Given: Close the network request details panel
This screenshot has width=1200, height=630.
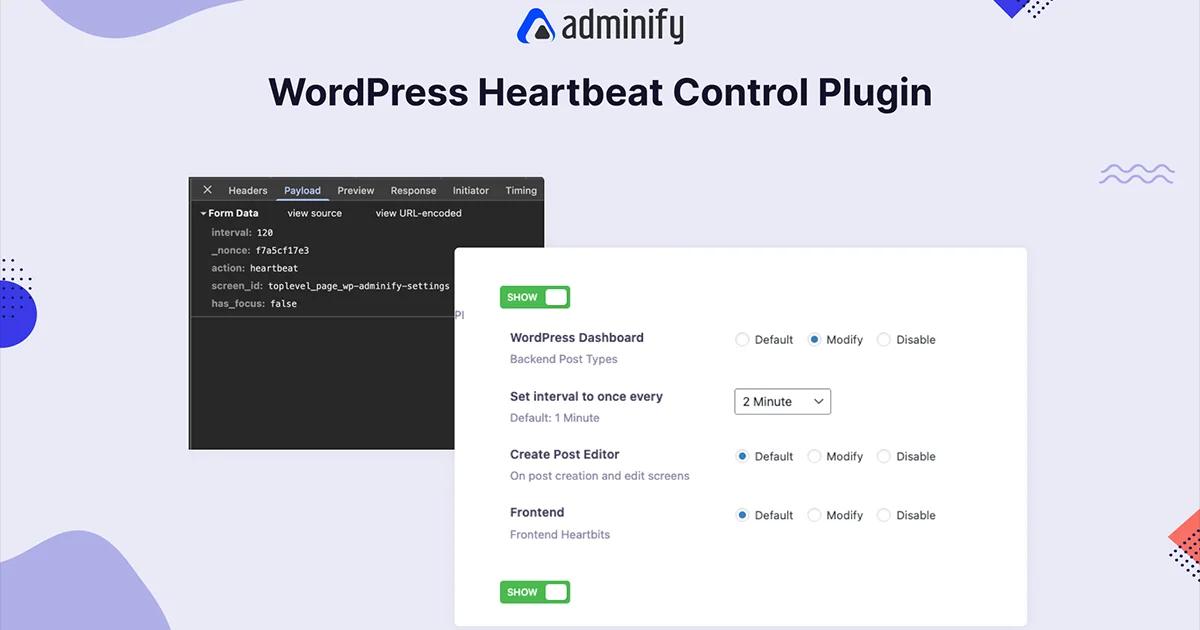Looking at the screenshot, I should pyautogui.click(x=207, y=190).
